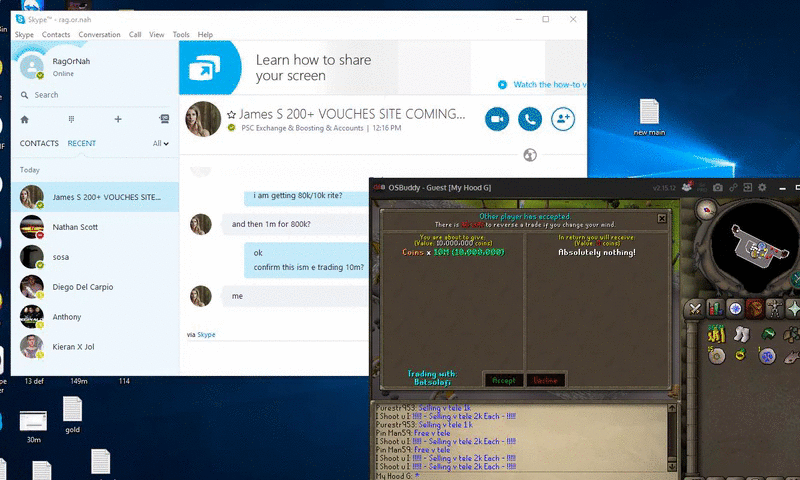Open the 'new main' desktop file
The height and width of the screenshot is (480, 800).
[x=649, y=117]
